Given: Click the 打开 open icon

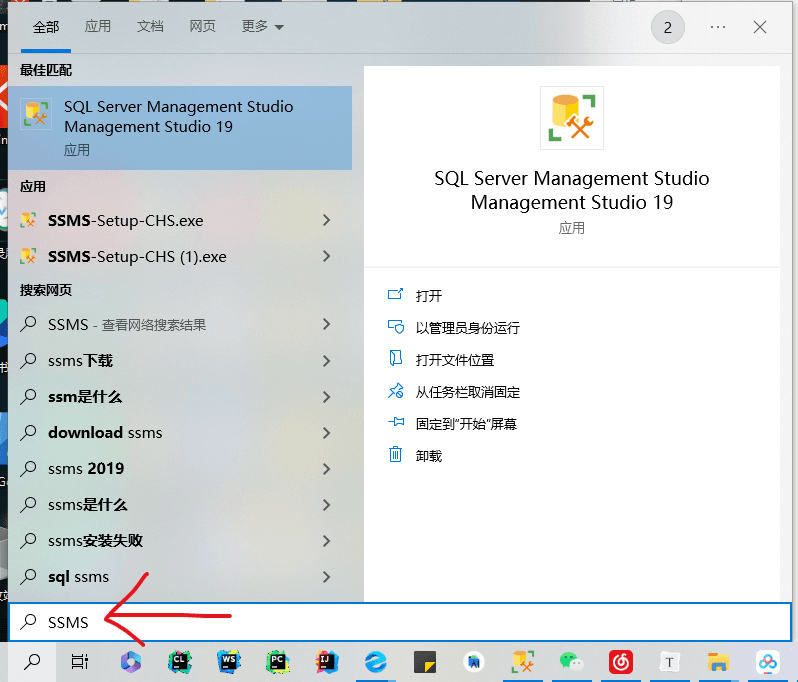Looking at the screenshot, I should click(x=395, y=294).
